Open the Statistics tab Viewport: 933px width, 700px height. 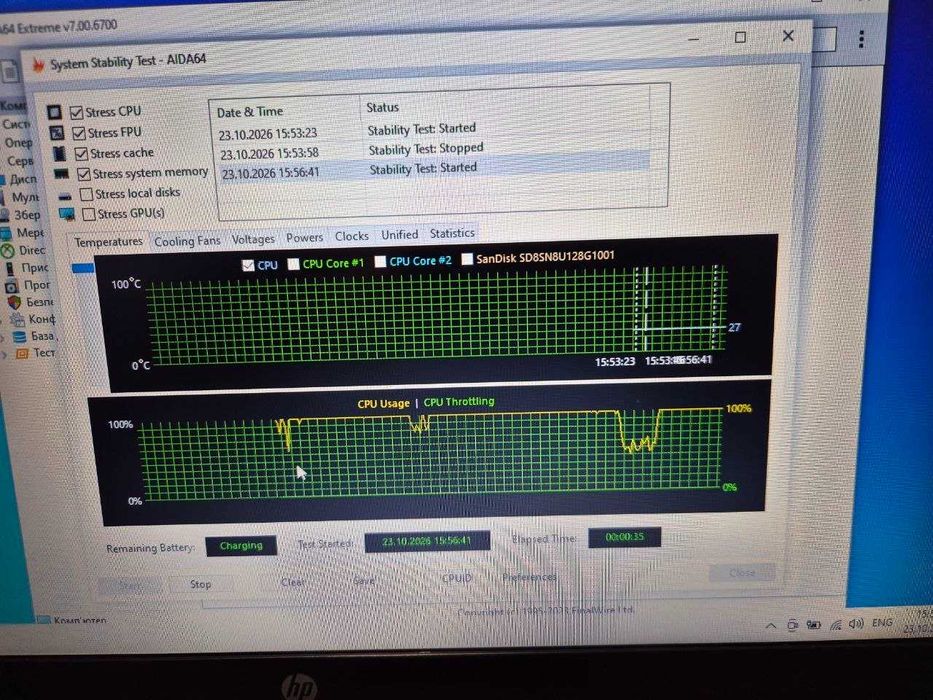coord(452,233)
